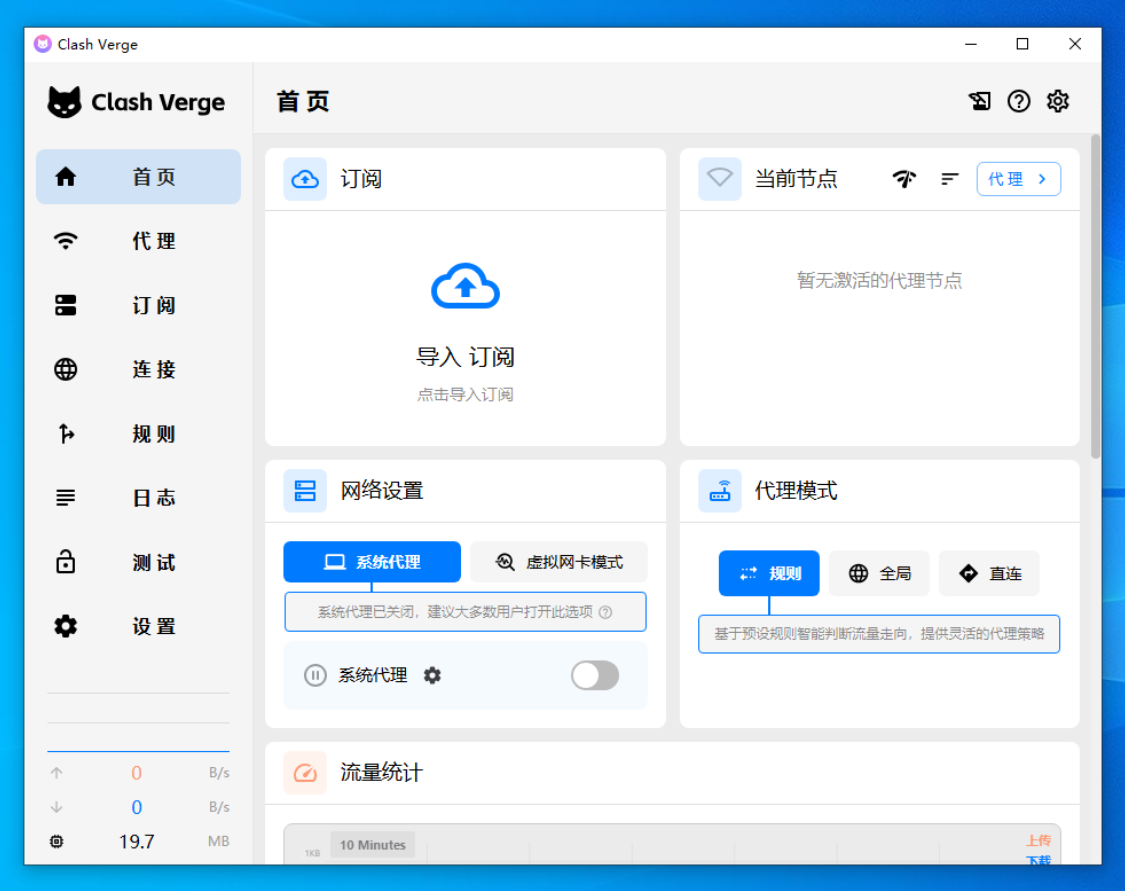Screen dimensions: 1125x891
Task: Change the 10 Minutes time range
Action: 373,845
